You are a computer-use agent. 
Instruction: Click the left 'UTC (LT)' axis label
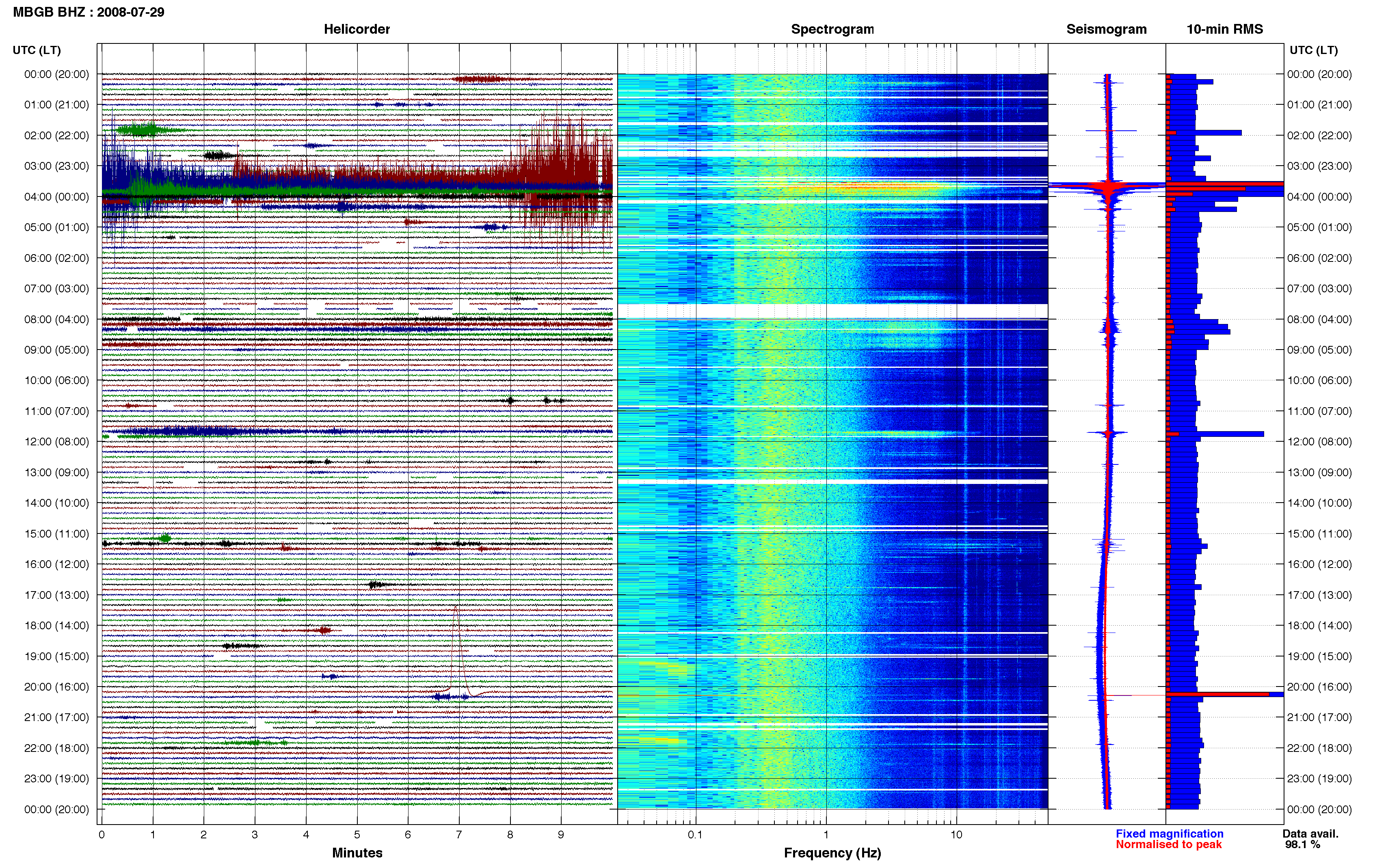[37, 50]
